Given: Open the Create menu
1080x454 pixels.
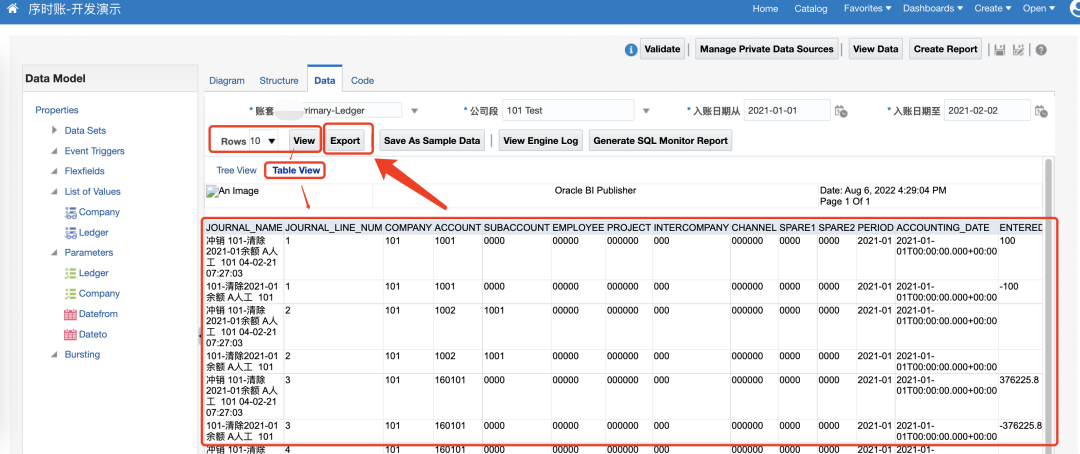Looking at the screenshot, I should (993, 8).
